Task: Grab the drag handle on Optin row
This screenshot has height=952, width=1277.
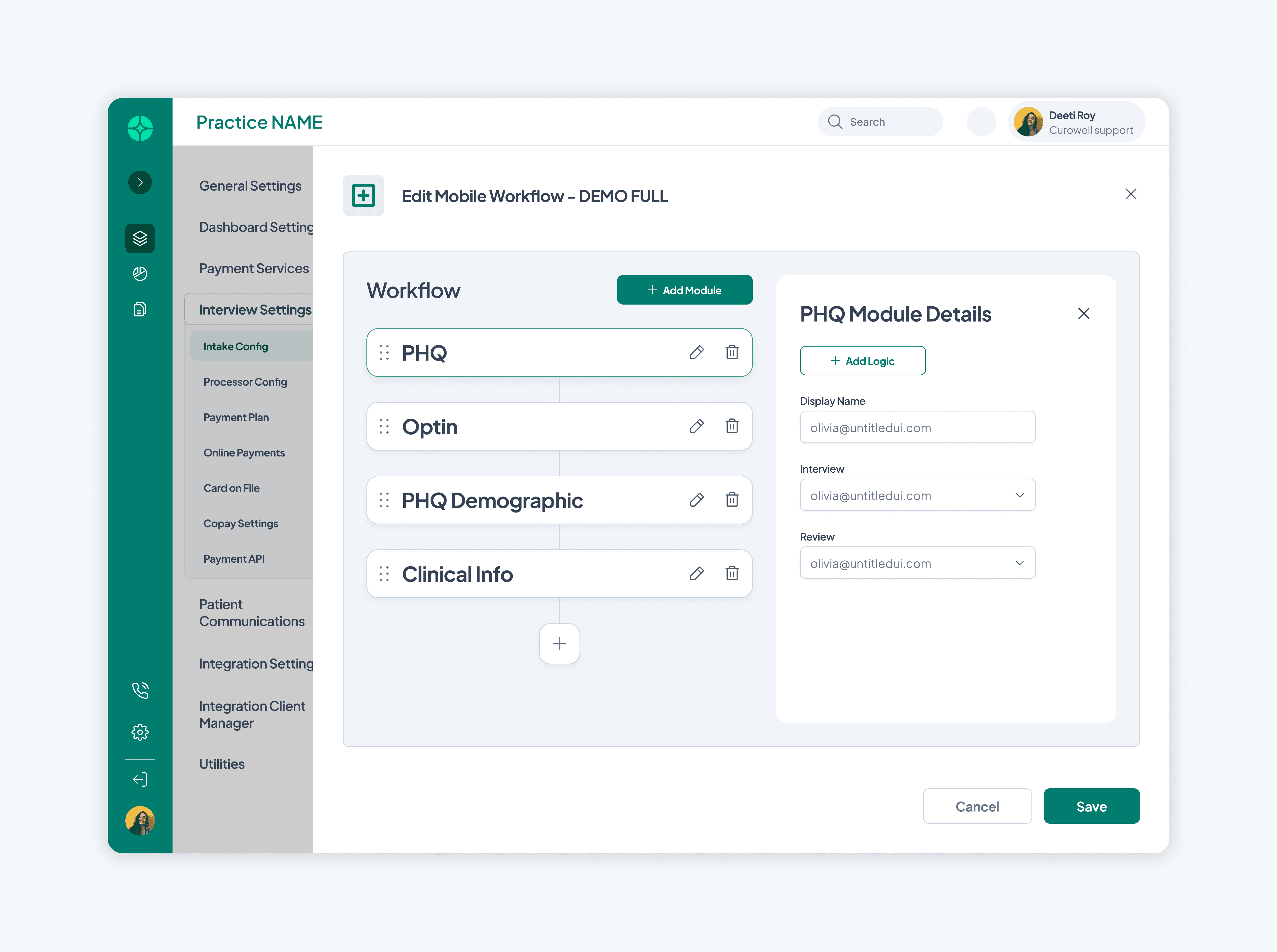Action: tap(384, 426)
